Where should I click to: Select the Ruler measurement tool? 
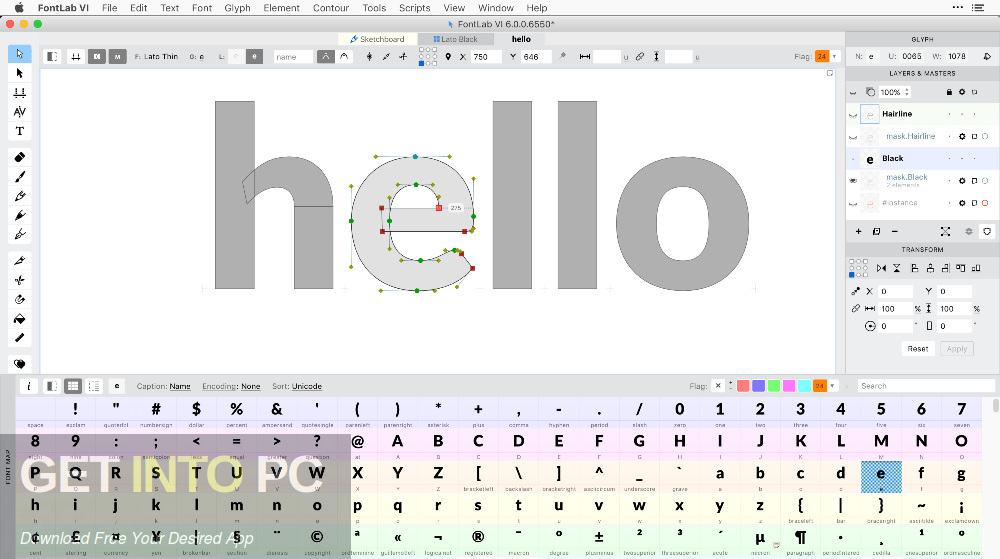pos(20,338)
